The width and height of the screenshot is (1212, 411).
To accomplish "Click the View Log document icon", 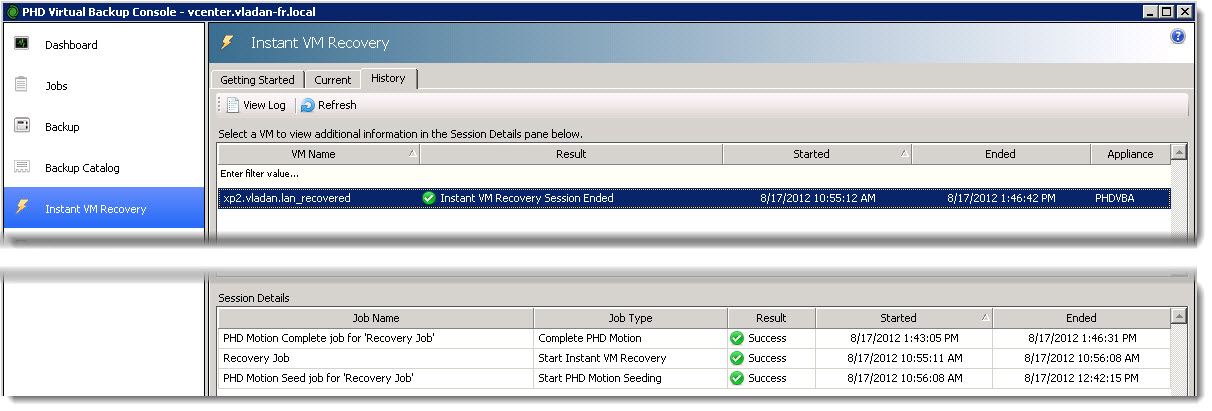I will [x=232, y=105].
